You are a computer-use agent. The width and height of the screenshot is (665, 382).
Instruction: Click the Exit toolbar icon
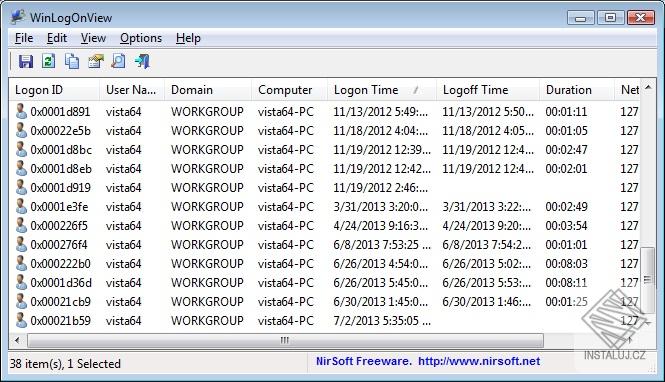click(142, 61)
